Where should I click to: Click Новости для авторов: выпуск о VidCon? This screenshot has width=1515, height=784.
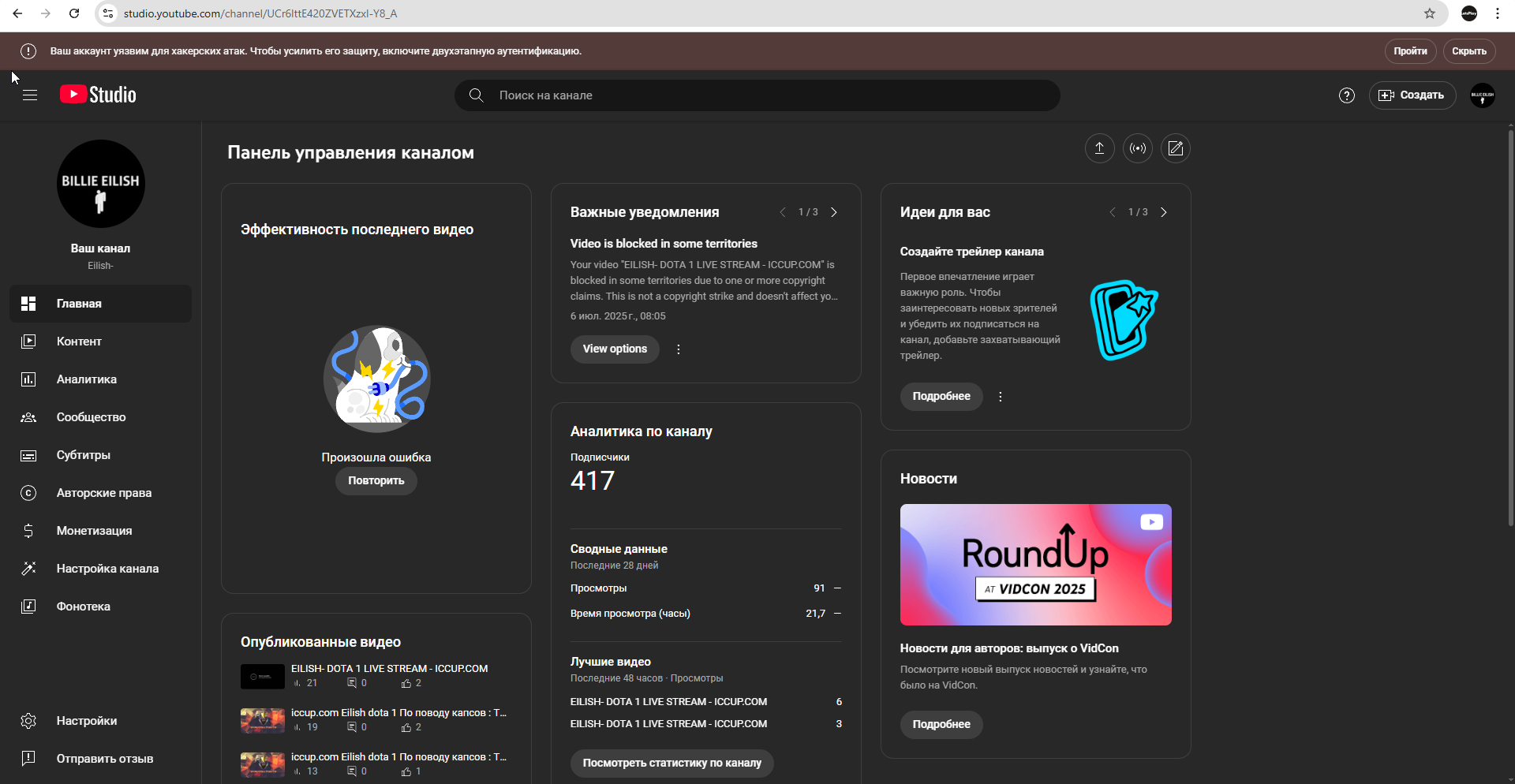pyautogui.click(x=1009, y=648)
